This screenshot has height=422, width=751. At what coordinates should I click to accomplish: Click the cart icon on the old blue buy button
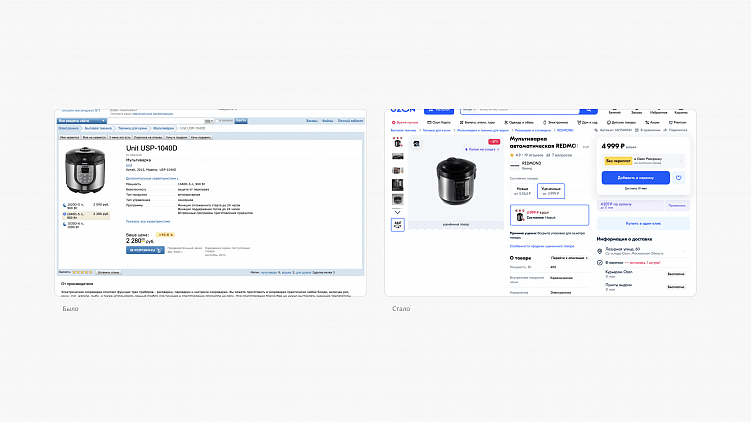click(x=159, y=250)
